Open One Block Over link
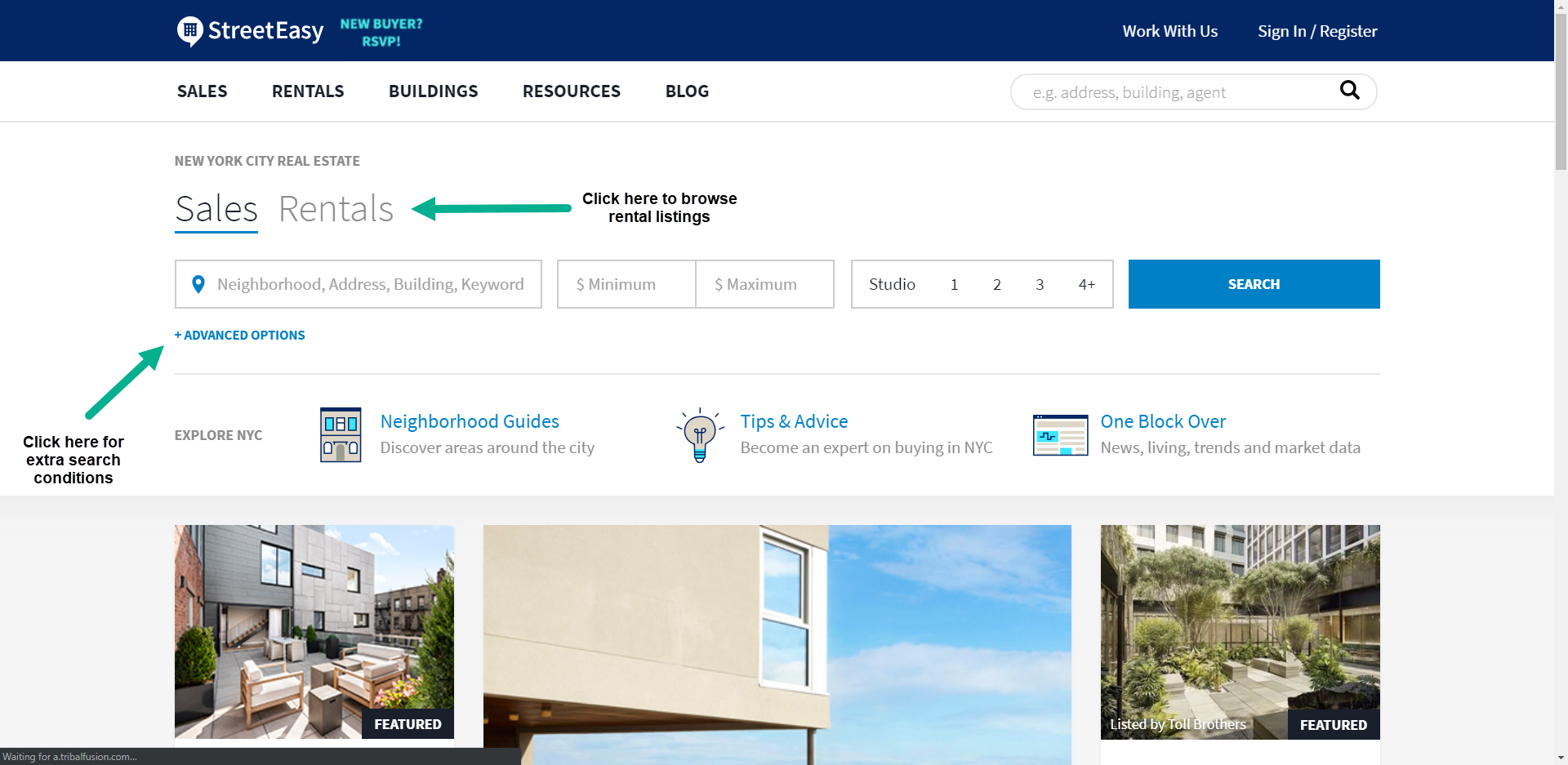Screen dimensions: 1568x765 point(1163,421)
